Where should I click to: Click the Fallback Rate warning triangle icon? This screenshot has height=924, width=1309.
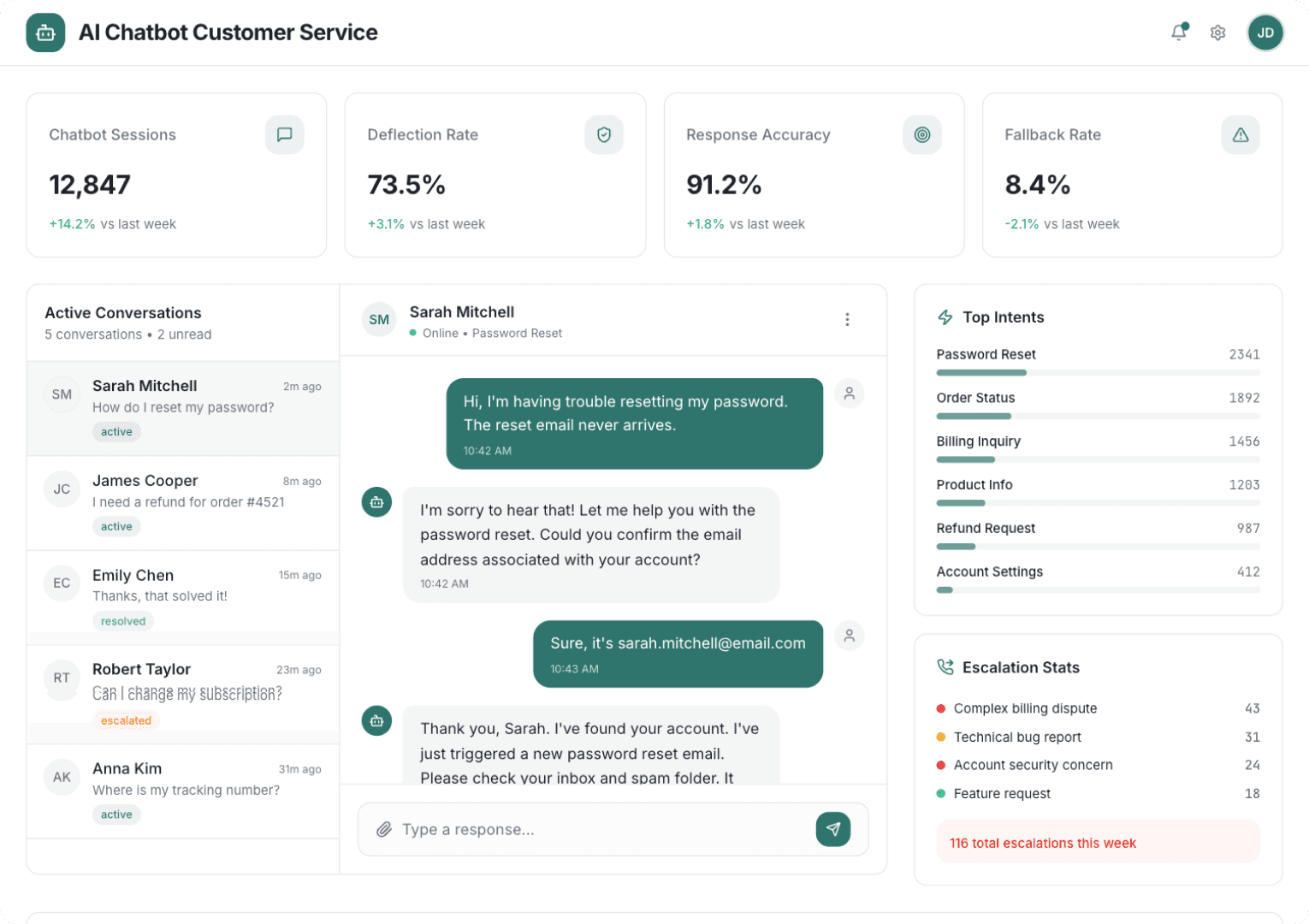pyautogui.click(x=1240, y=134)
